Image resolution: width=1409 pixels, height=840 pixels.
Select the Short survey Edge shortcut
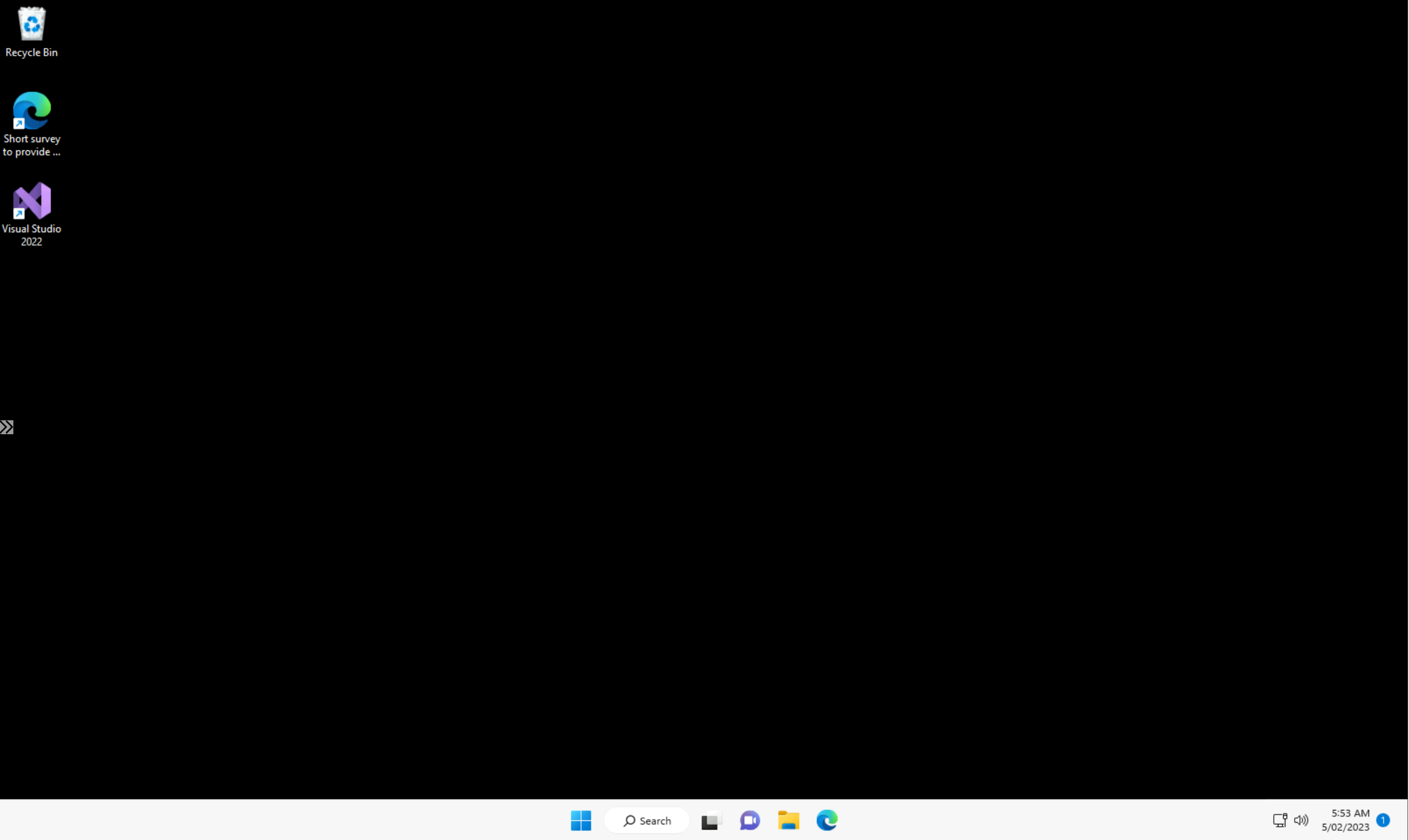click(31, 124)
